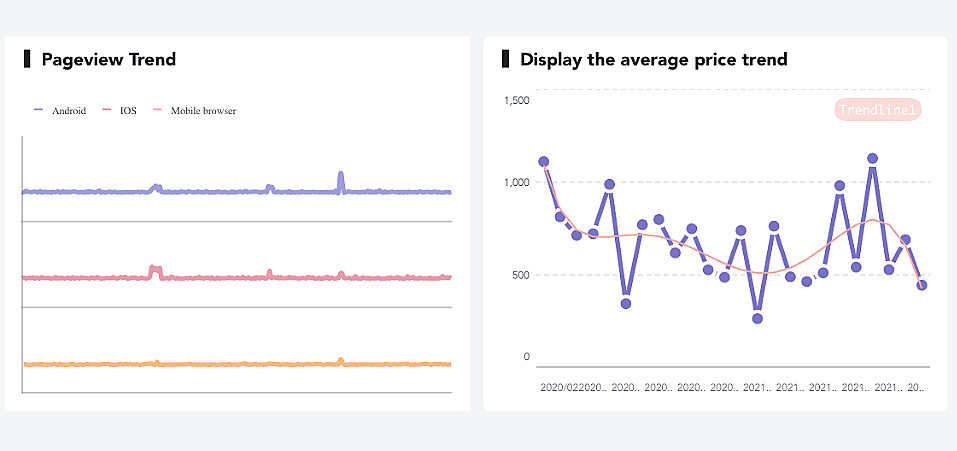Image resolution: width=957 pixels, height=451 pixels.
Task: Click black bar icon beside average price title
Action: pos(506,59)
